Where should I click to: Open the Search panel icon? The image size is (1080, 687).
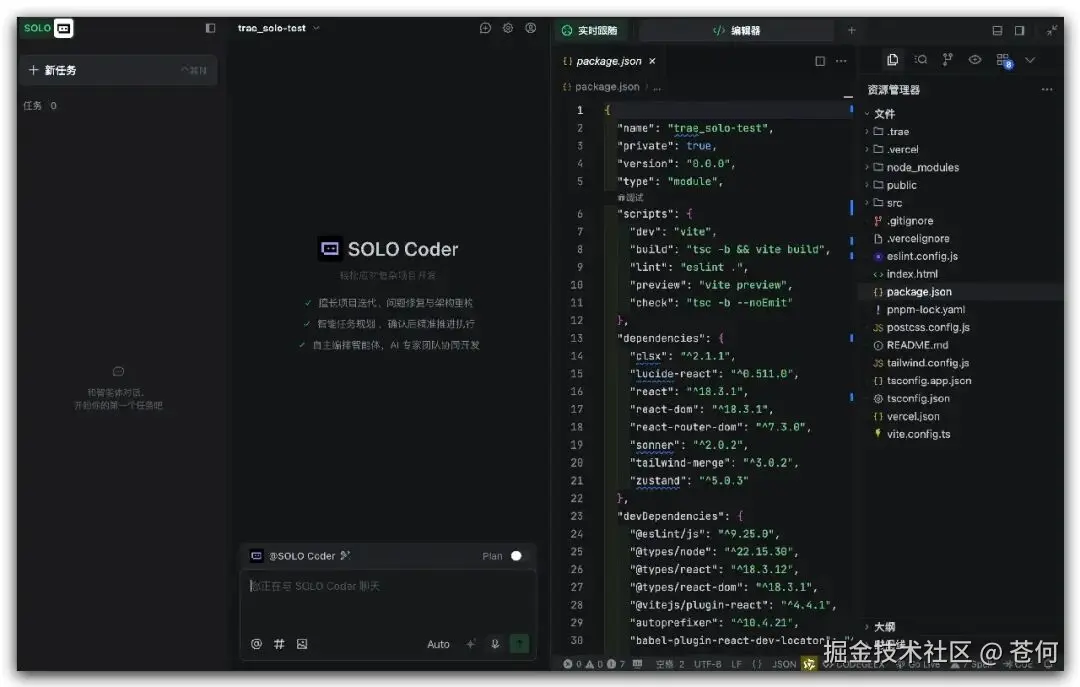(x=920, y=60)
